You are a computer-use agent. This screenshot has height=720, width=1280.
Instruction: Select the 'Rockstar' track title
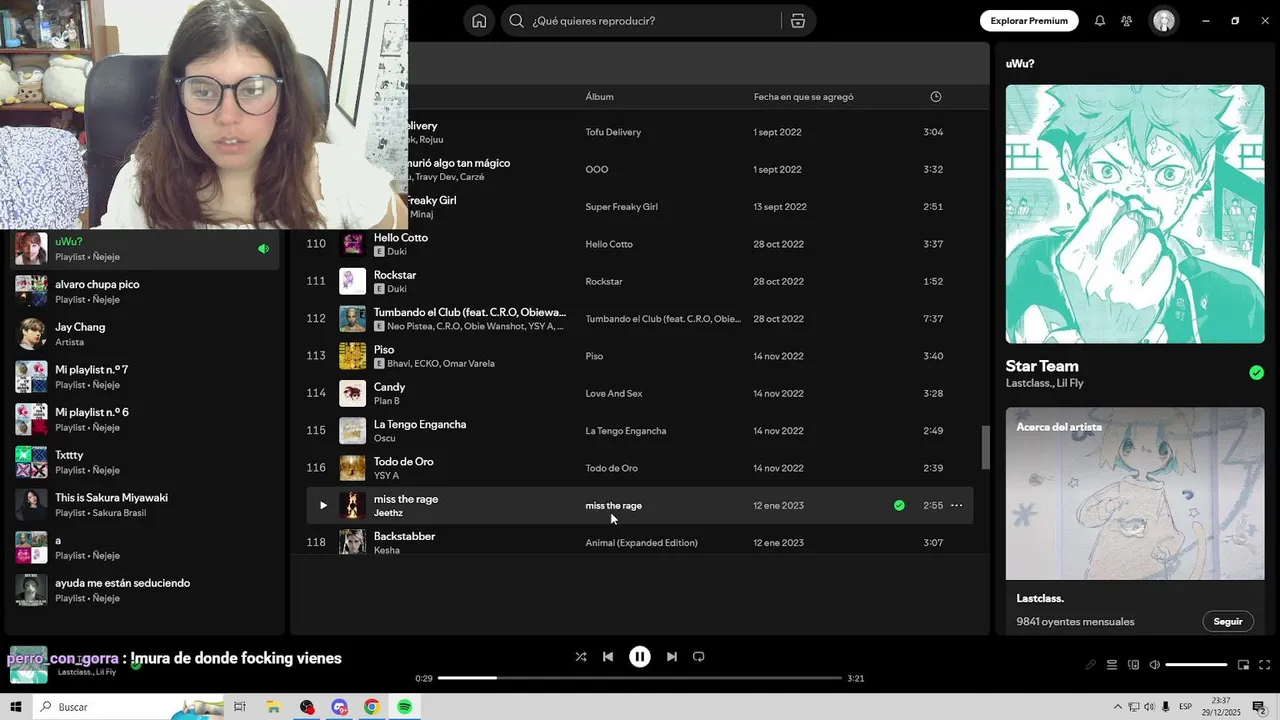click(395, 275)
